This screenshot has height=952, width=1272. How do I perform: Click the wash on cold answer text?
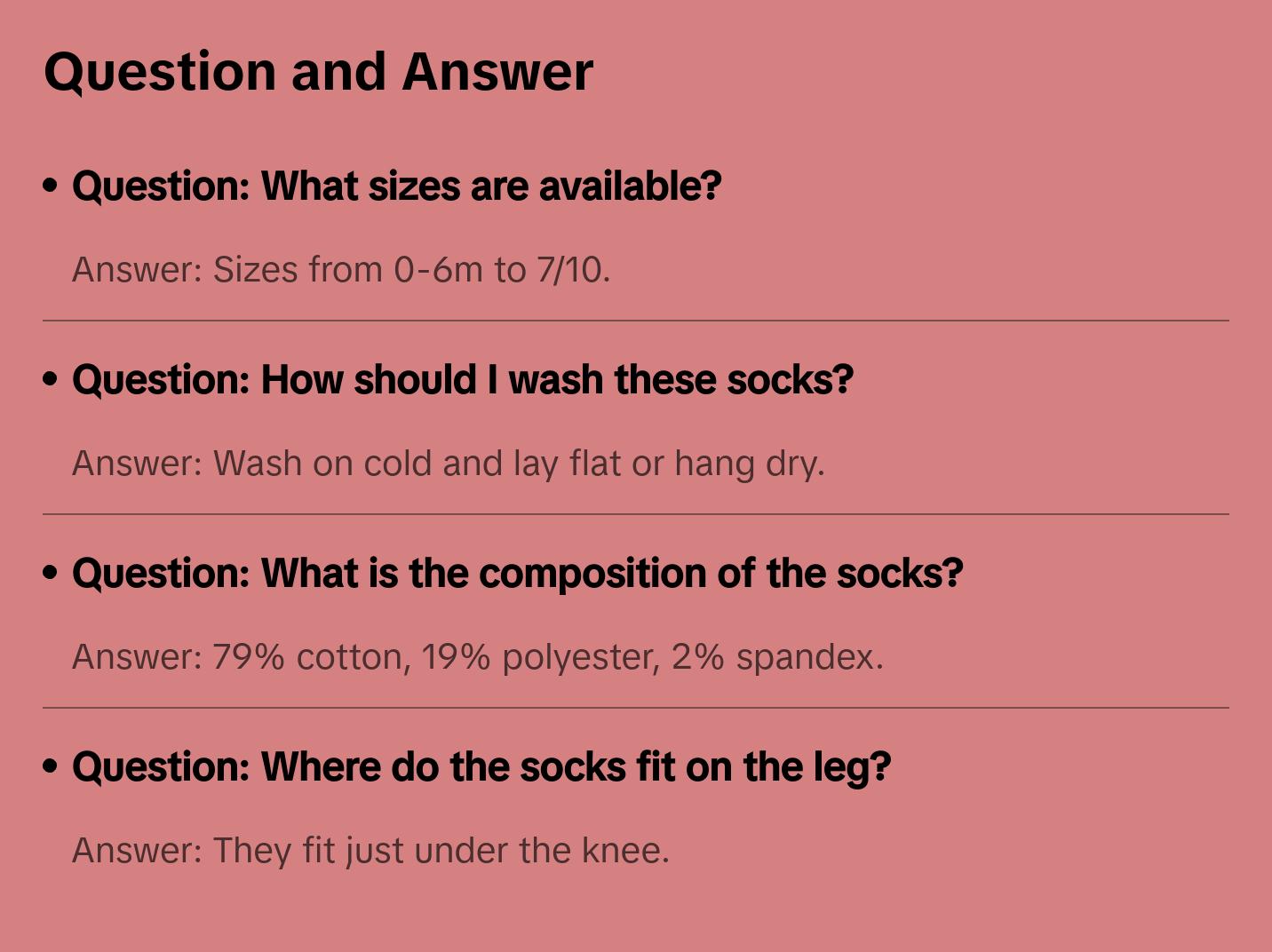tap(448, 464)
